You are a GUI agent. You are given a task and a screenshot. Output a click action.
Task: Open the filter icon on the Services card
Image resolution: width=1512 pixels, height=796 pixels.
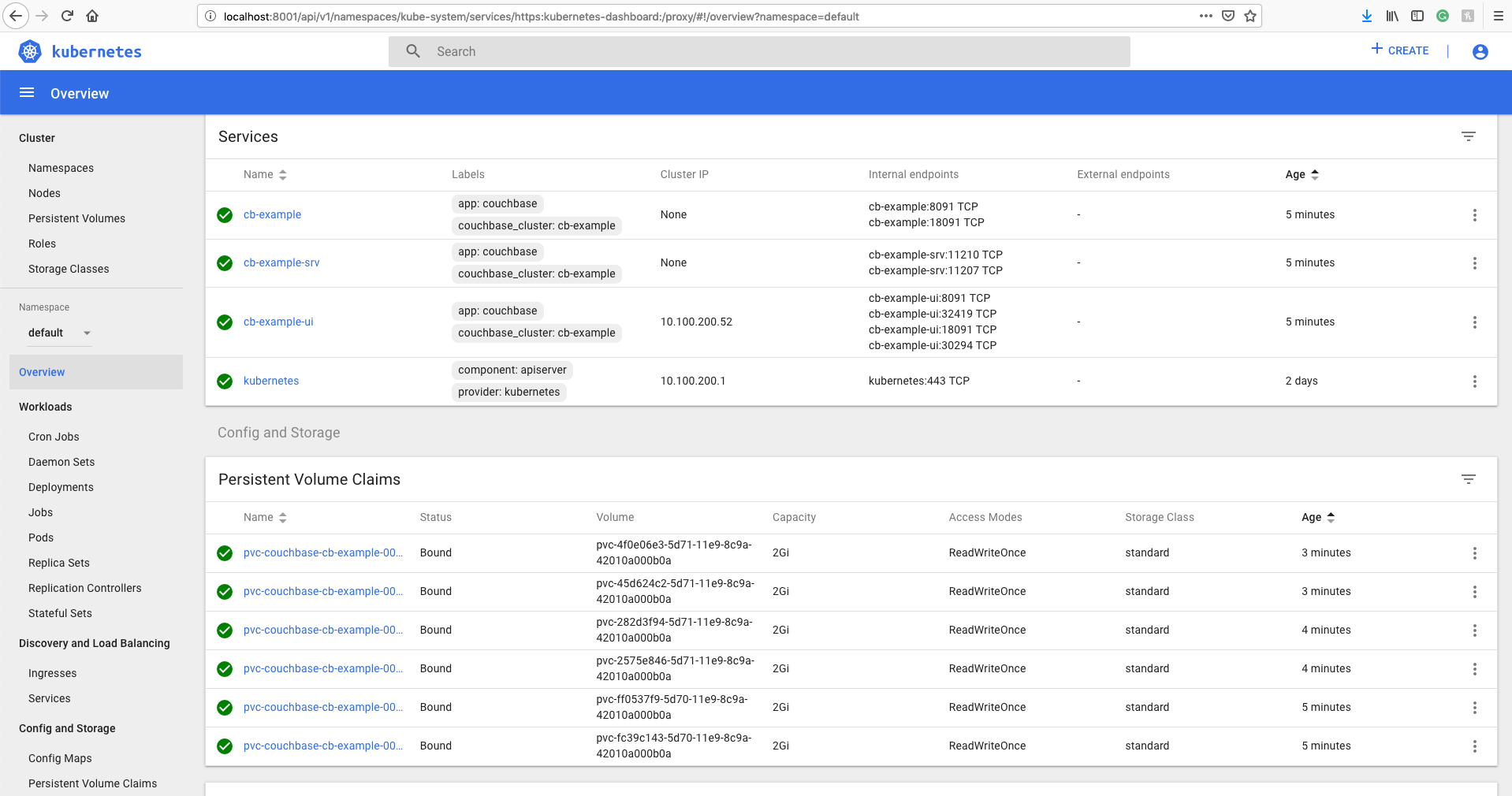pos(1468,136)
